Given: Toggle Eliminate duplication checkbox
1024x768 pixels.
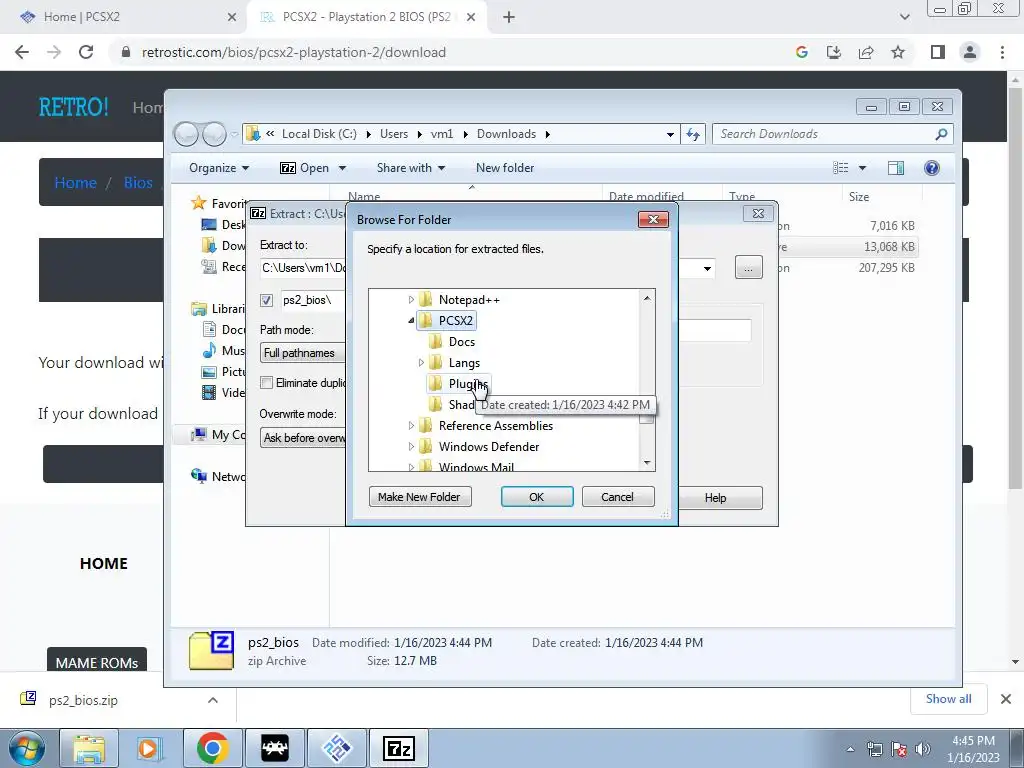Looking at the screenshot, I should click(266, 383).
